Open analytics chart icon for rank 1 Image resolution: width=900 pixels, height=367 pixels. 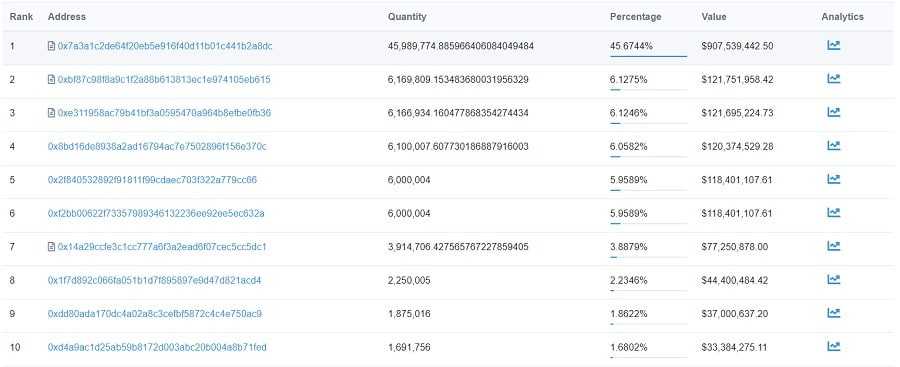pos(833,45)
